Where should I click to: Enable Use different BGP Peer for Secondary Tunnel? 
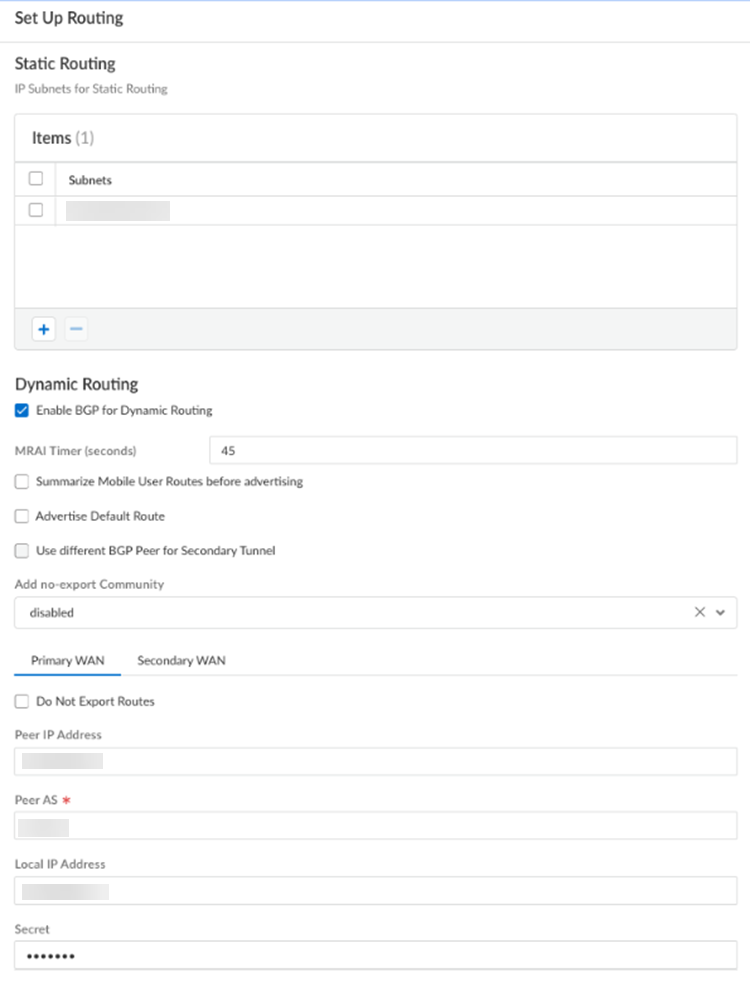(22, 550)
